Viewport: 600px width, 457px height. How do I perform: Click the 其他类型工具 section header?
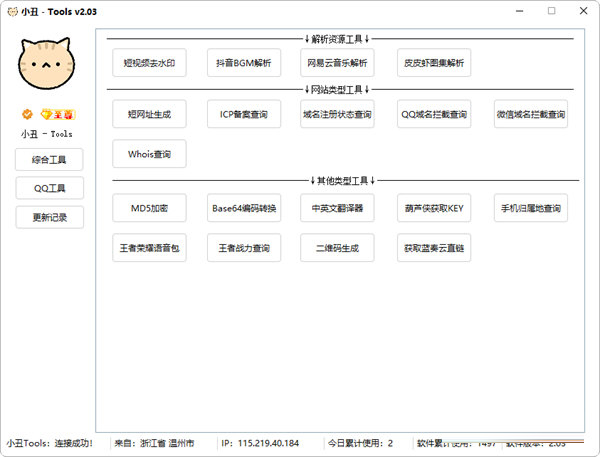tap(343, 181)
